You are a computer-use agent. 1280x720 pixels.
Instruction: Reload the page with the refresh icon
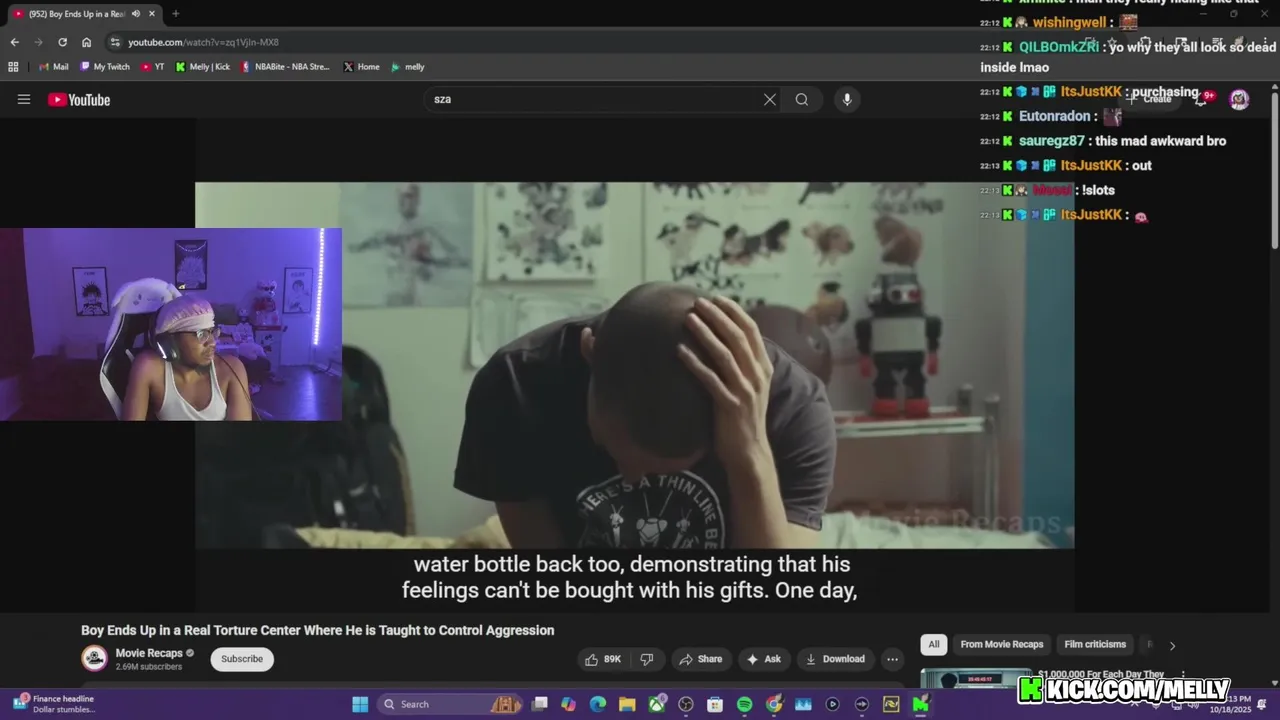point(62,42)
